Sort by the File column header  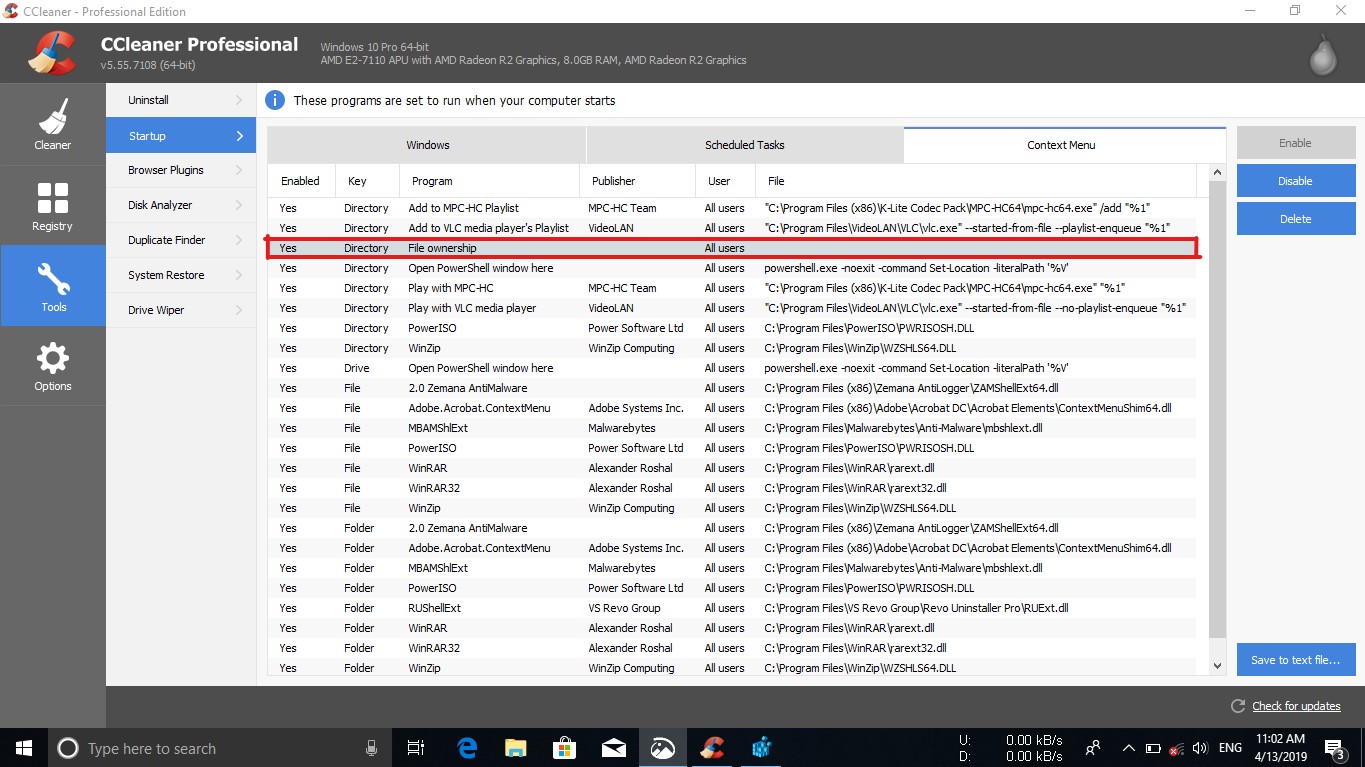pos(978,181)
